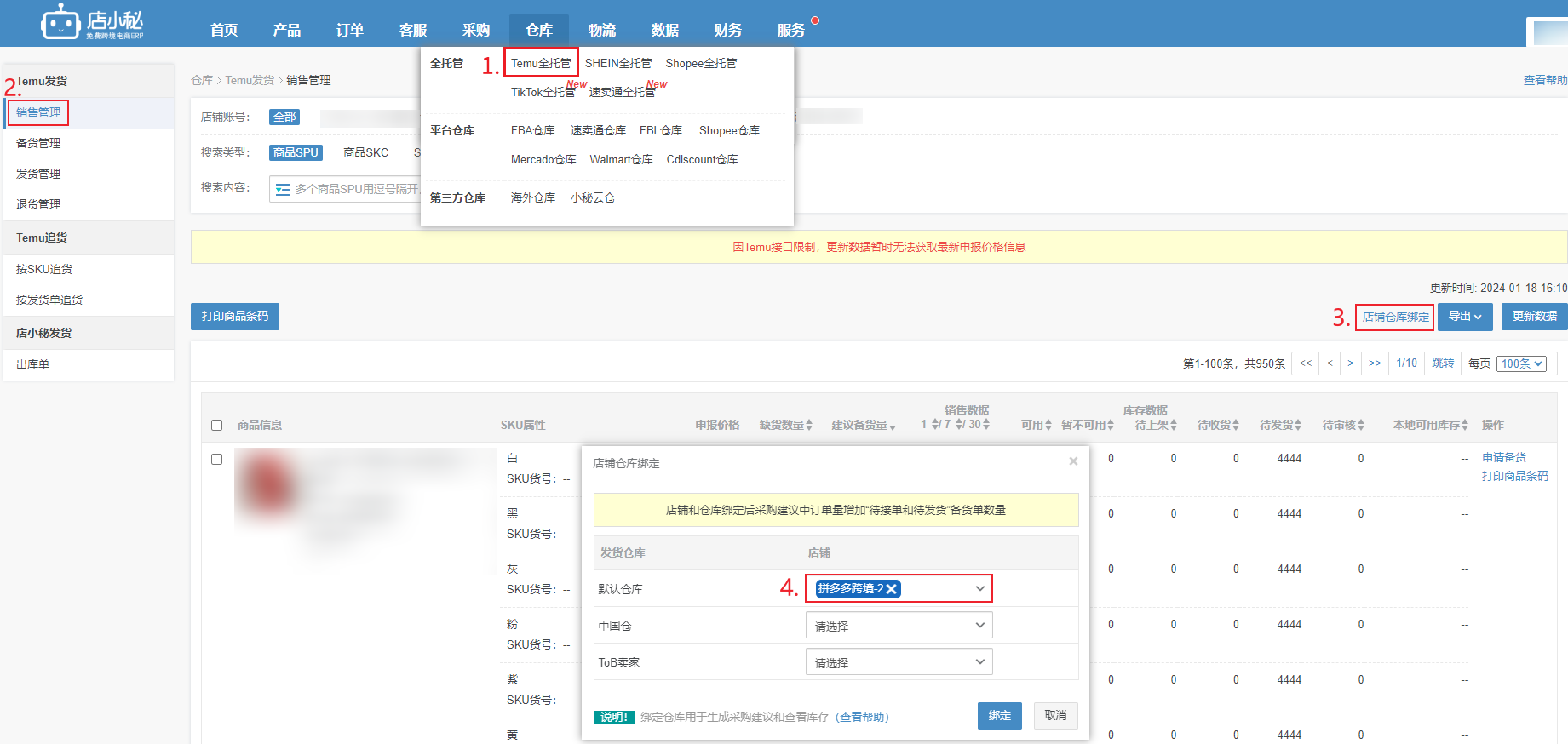The height and width of the screenshot is (744, 1568).
Task: Sort the 待审核 column
Action: click(x=1361, y=425)
